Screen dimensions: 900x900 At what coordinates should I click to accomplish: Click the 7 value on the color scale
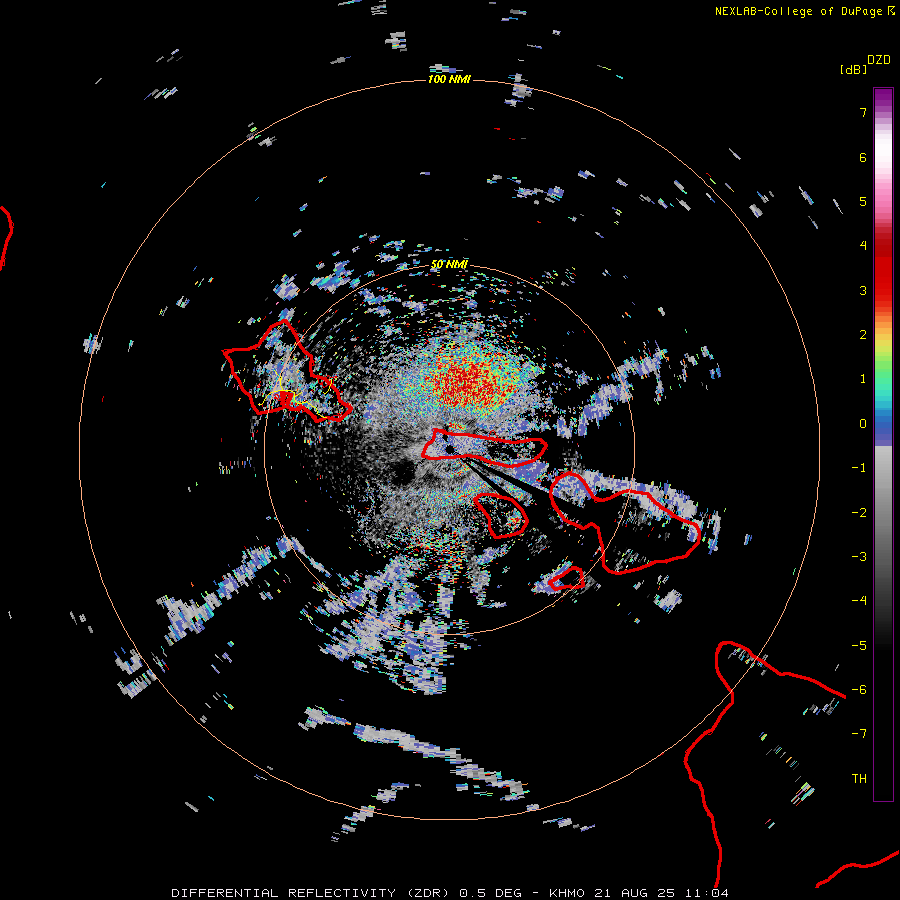(x=863, y=112)
